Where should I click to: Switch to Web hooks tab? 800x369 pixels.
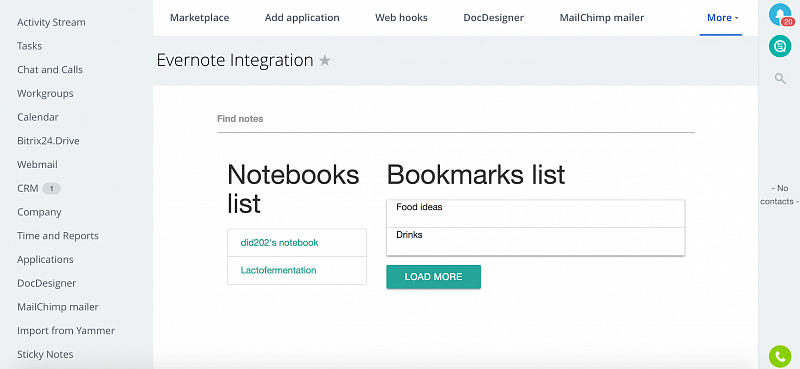[x=402, y=18]
